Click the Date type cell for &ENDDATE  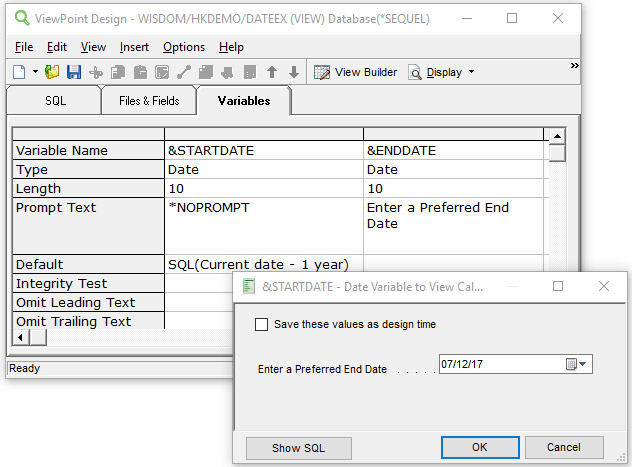(453, 170)
